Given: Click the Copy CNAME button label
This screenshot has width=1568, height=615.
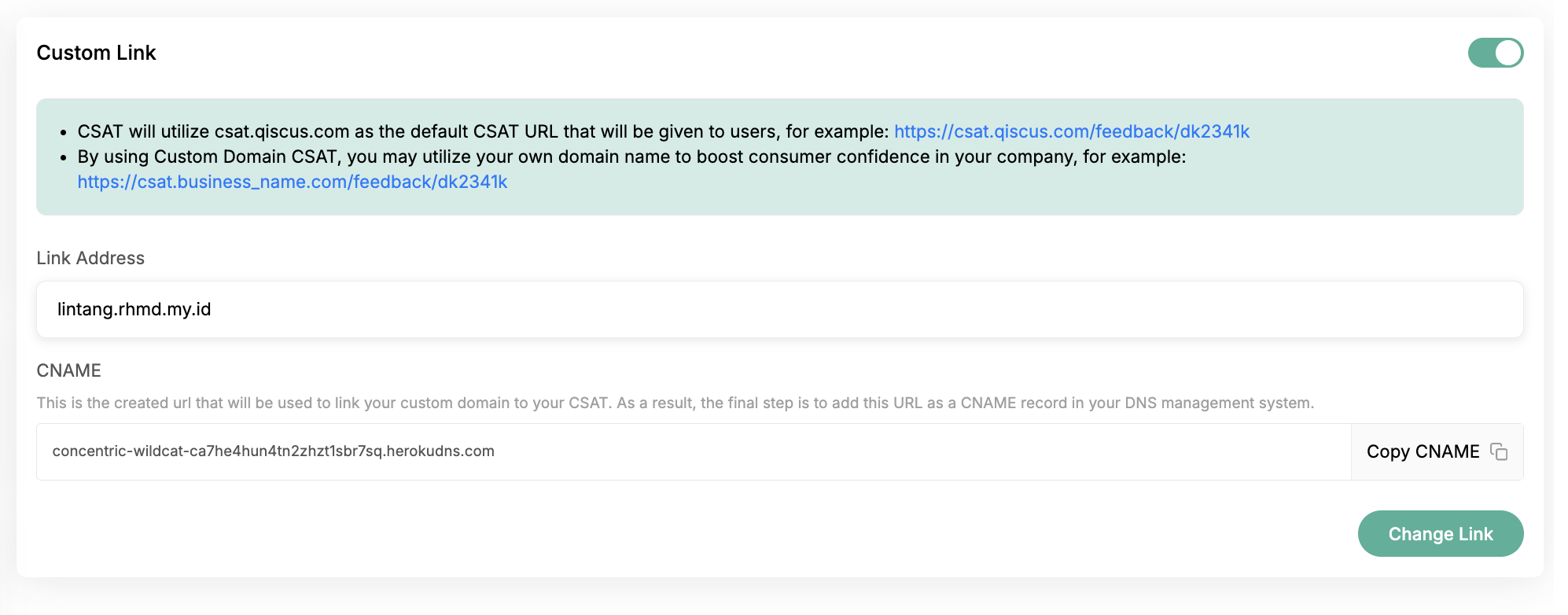Looking at the screenshot, I should click(1423, 451).
